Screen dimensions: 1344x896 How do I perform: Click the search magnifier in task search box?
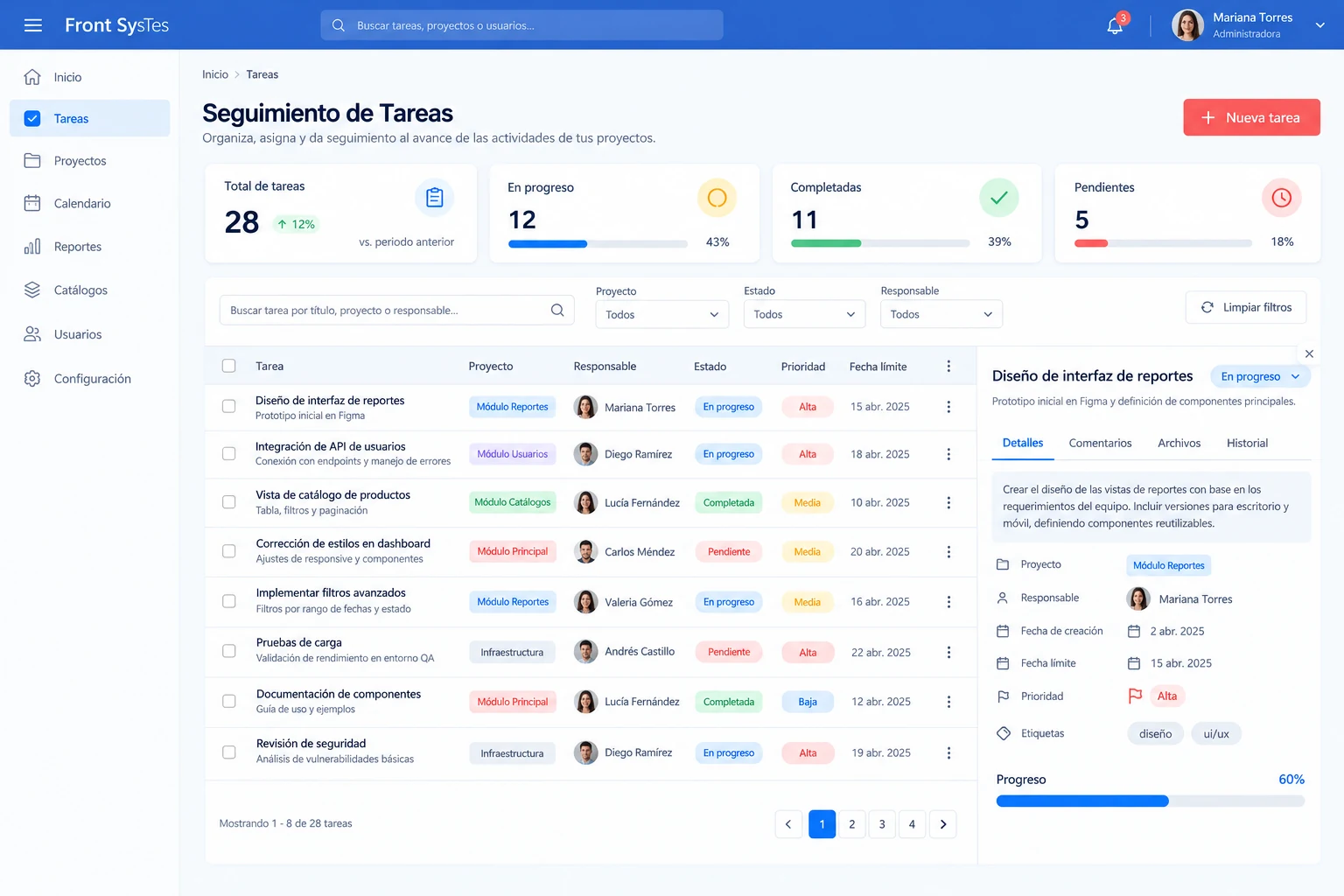[557, 311]
